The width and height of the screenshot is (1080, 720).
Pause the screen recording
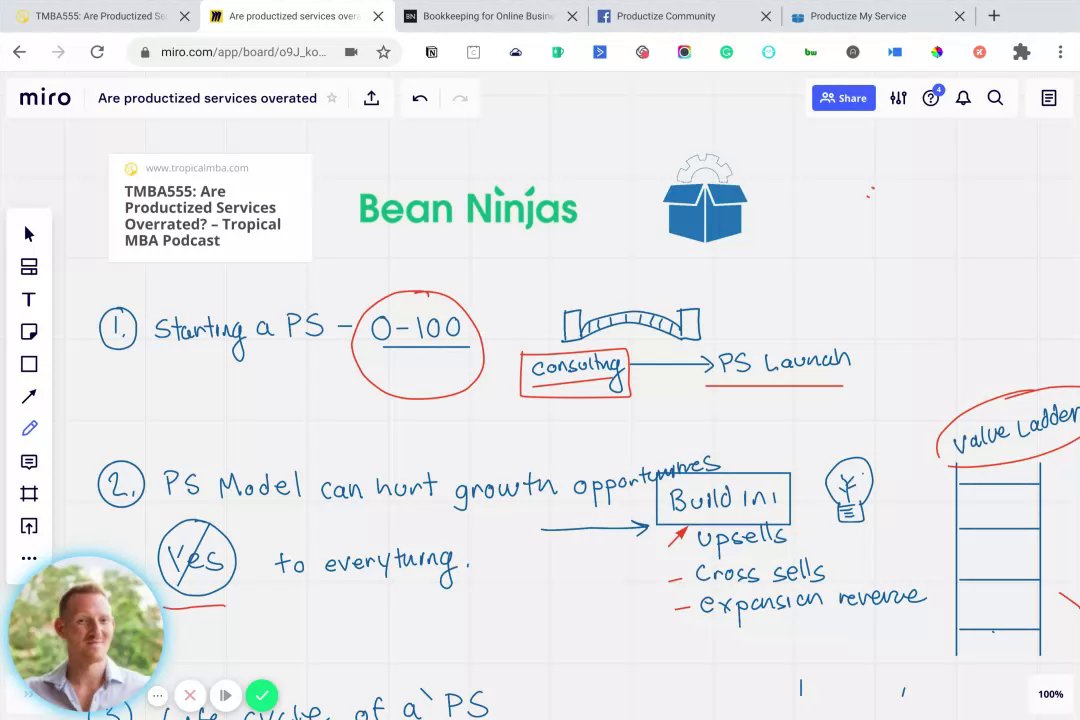[x=225, y=695]
